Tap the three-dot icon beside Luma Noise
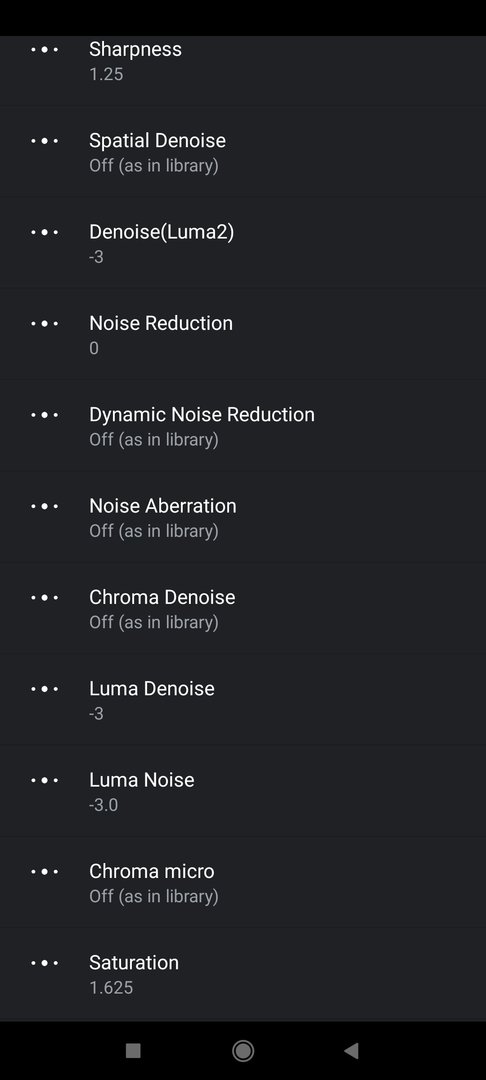486x1080 pixels. [x=45, y=780]
